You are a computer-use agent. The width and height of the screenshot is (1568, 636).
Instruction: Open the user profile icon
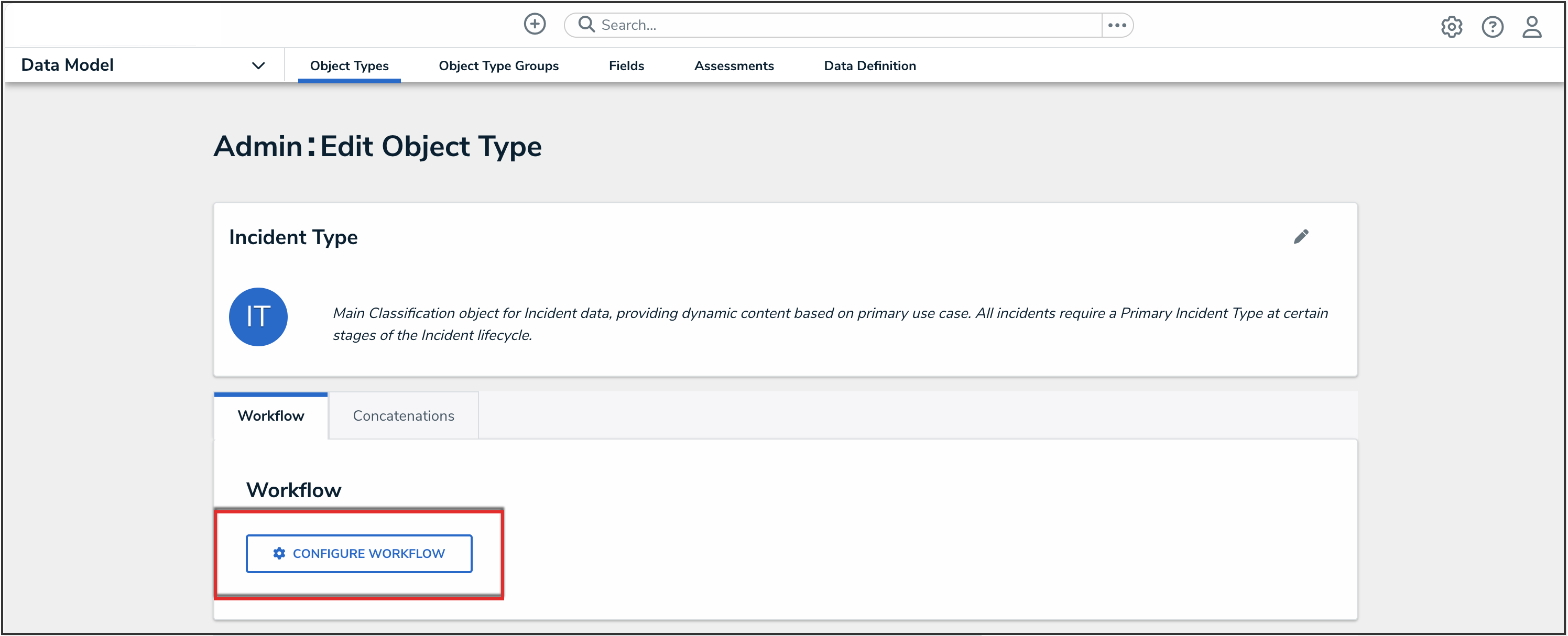point(1531,27)
